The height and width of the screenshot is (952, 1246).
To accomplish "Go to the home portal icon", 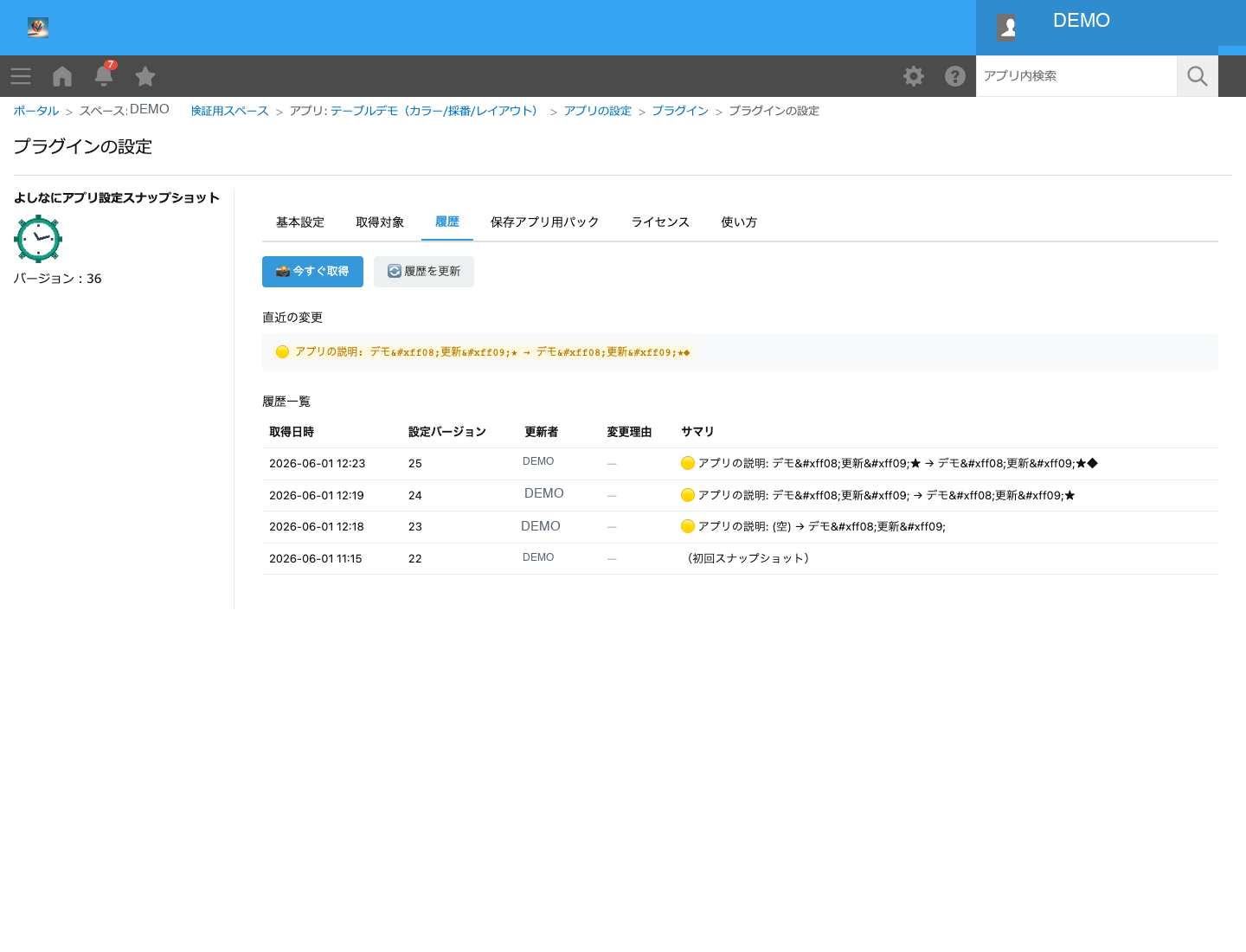I will [x=62, y=76].
